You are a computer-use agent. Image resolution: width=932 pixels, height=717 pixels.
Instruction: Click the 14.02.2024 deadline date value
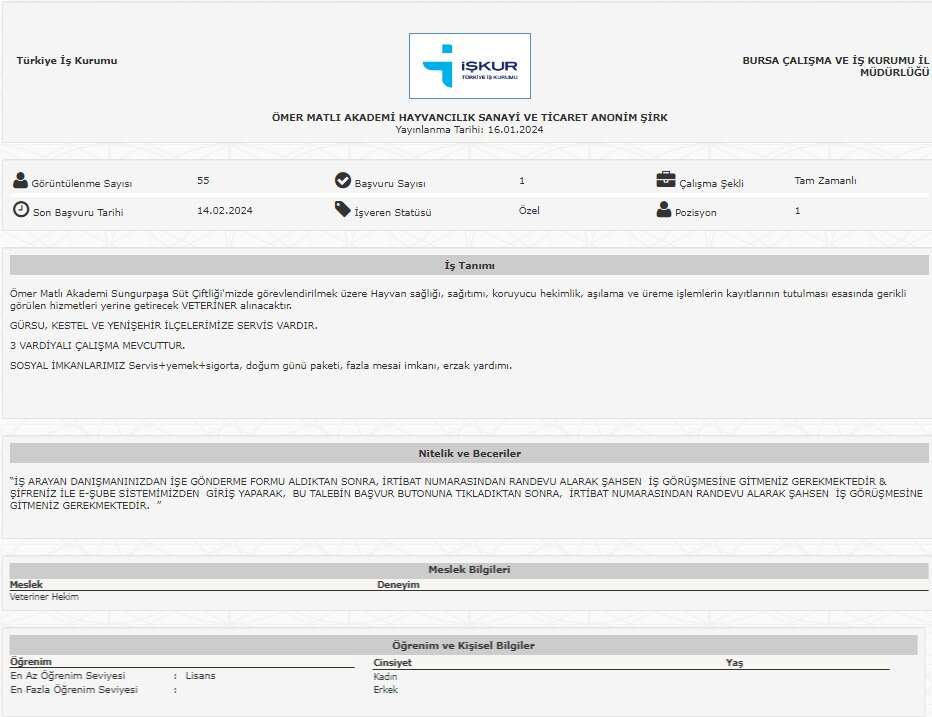pyautogui.click(x=225, y=211)
